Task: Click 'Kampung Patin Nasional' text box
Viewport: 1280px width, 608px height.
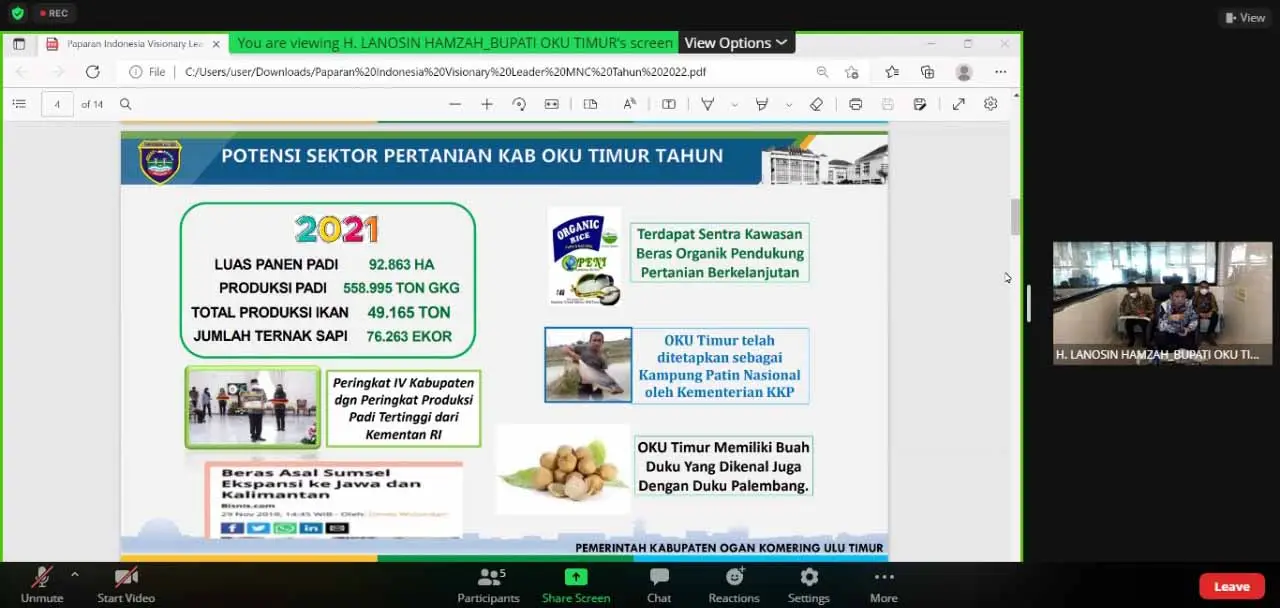Action: [x=720, y=366]
